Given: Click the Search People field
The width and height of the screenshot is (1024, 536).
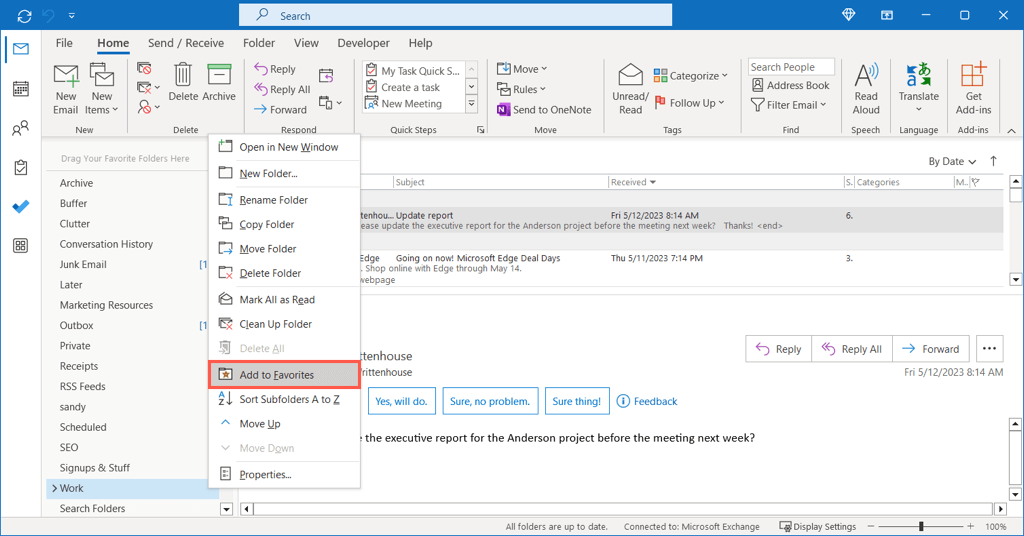Looking at the screenshot, I should tap(793, 67).
